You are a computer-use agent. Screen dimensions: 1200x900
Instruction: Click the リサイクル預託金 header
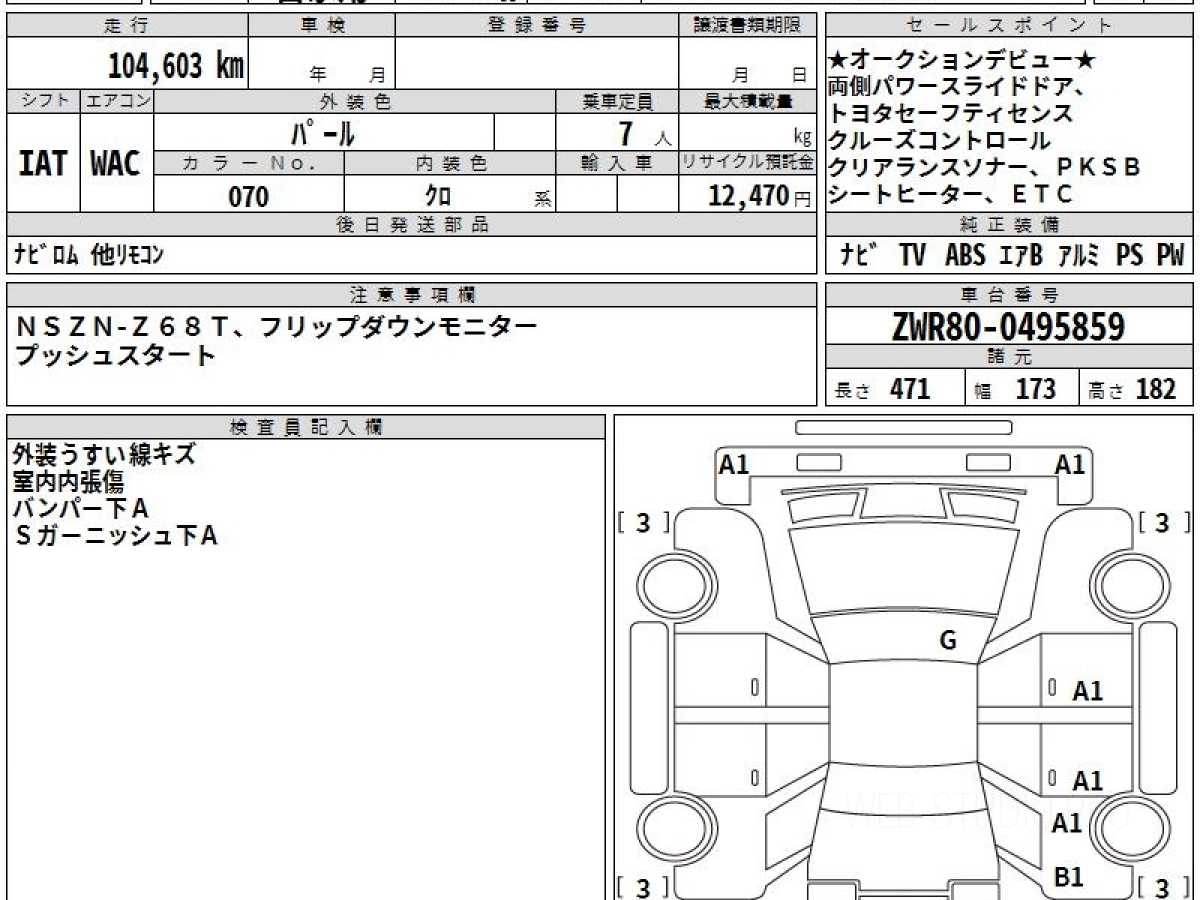click(747, 163)
